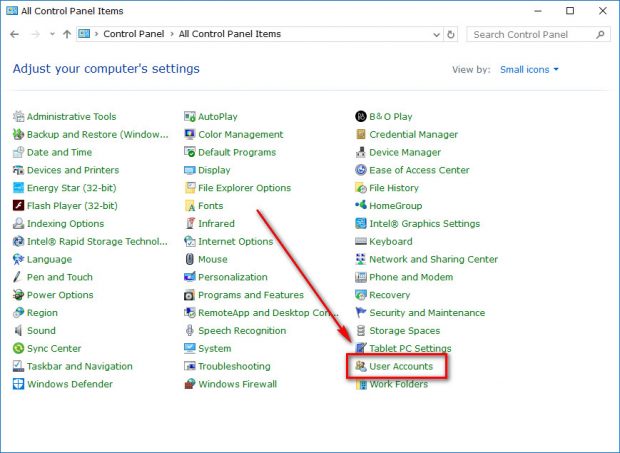Select All Control Panel Items breadcrumb
This screenshot has height=453, width=620.
(230, 34)
